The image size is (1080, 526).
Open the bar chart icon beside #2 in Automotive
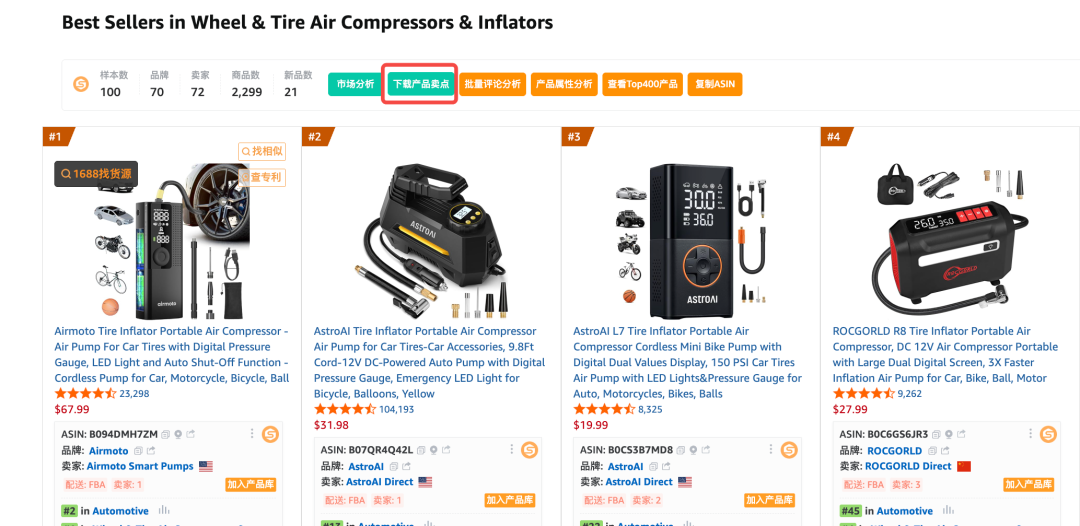coord(164,511)
